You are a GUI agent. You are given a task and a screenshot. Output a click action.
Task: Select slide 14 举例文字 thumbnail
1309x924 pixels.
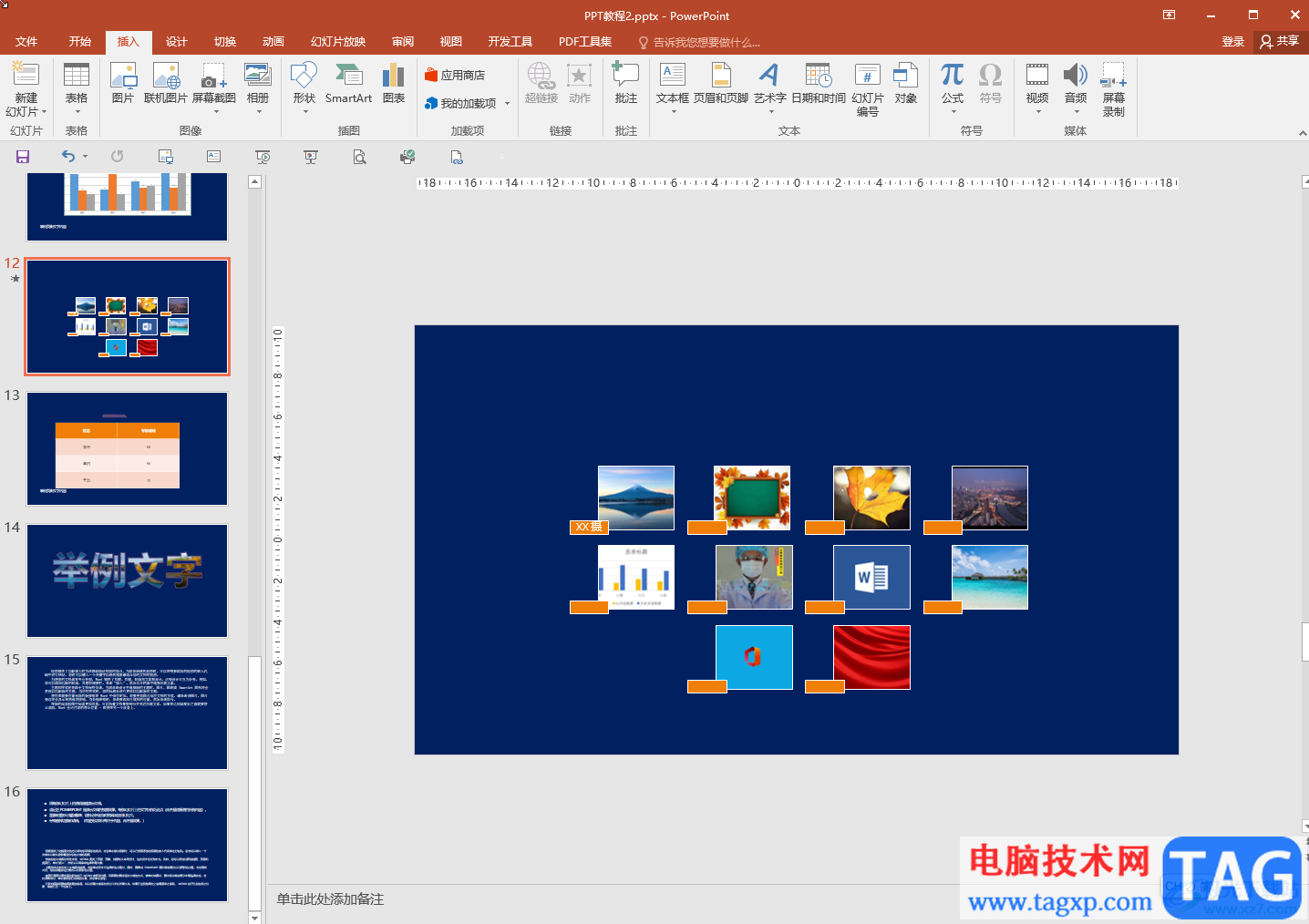tap(127, 580)
